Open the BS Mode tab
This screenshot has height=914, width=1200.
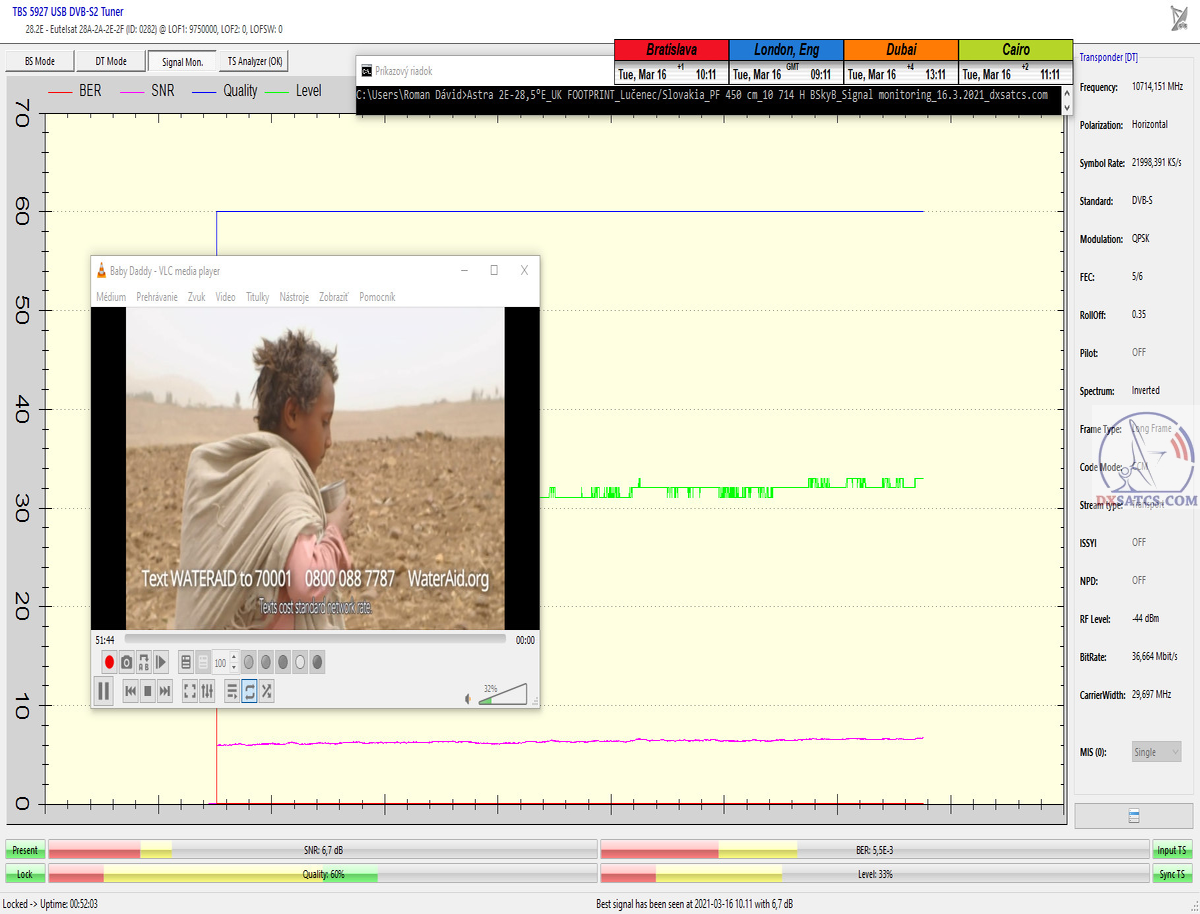pyautogui.click(x=38, y=62)
